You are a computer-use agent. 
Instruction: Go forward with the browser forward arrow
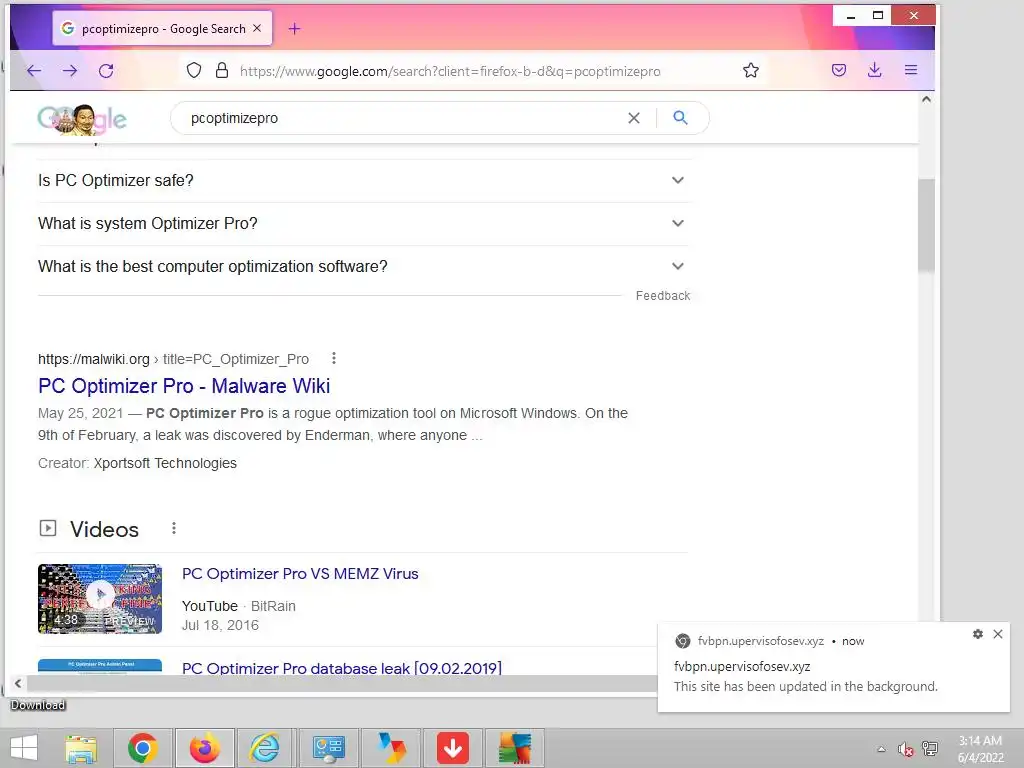coord(70,71)
